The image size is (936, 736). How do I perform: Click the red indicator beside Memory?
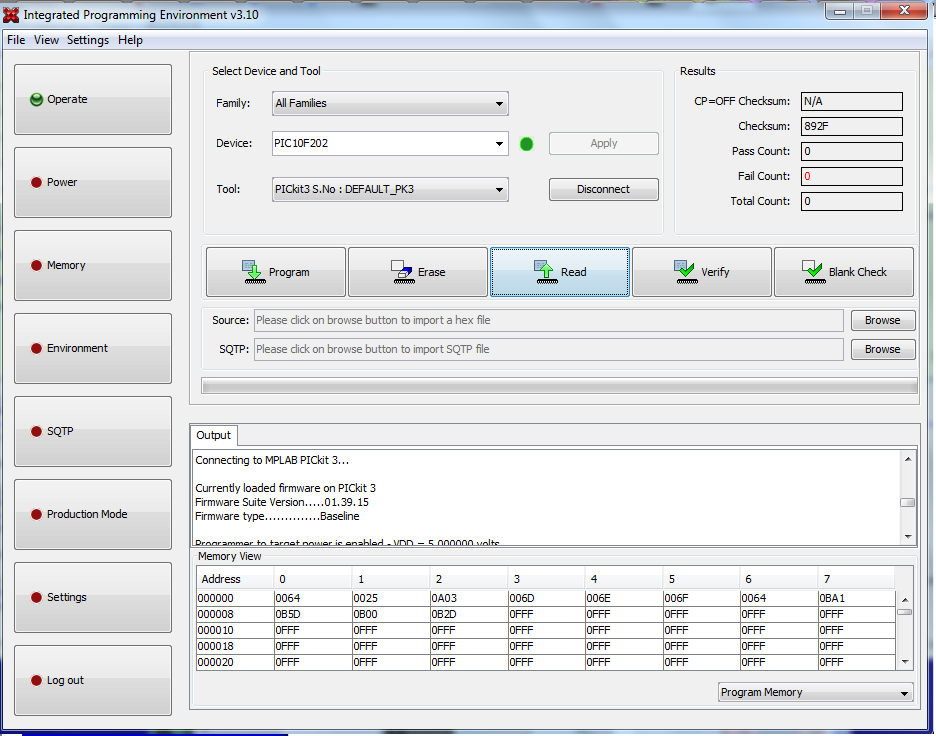pyautogui.click(x=36, y=266)
